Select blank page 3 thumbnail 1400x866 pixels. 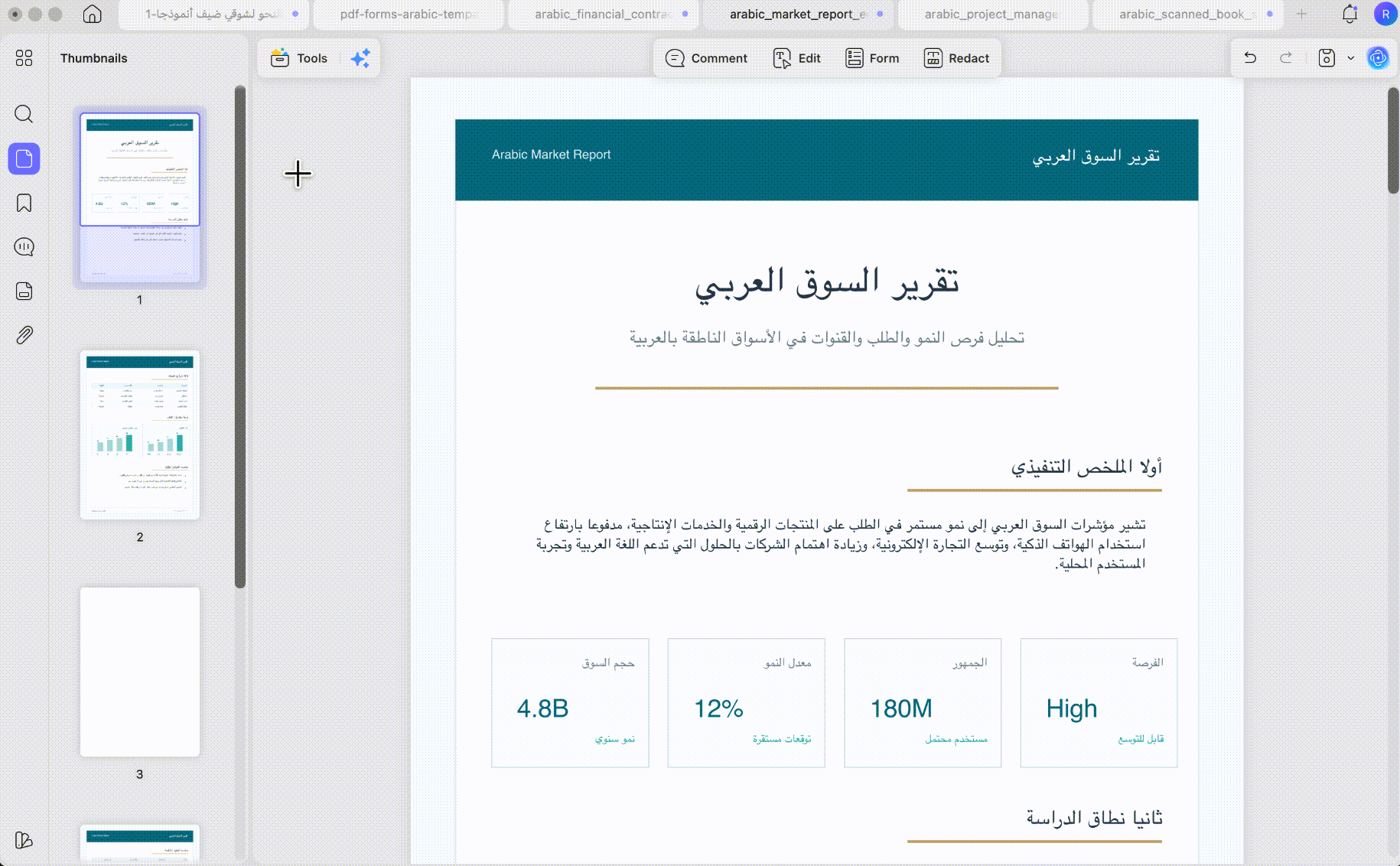point(140,672)
